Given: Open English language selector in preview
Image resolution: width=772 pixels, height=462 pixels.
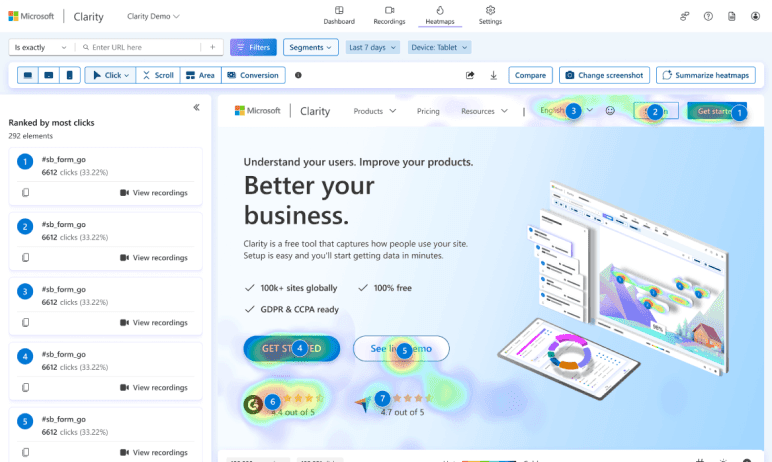Looking at the screenshot, I should (x=566, y=110).
